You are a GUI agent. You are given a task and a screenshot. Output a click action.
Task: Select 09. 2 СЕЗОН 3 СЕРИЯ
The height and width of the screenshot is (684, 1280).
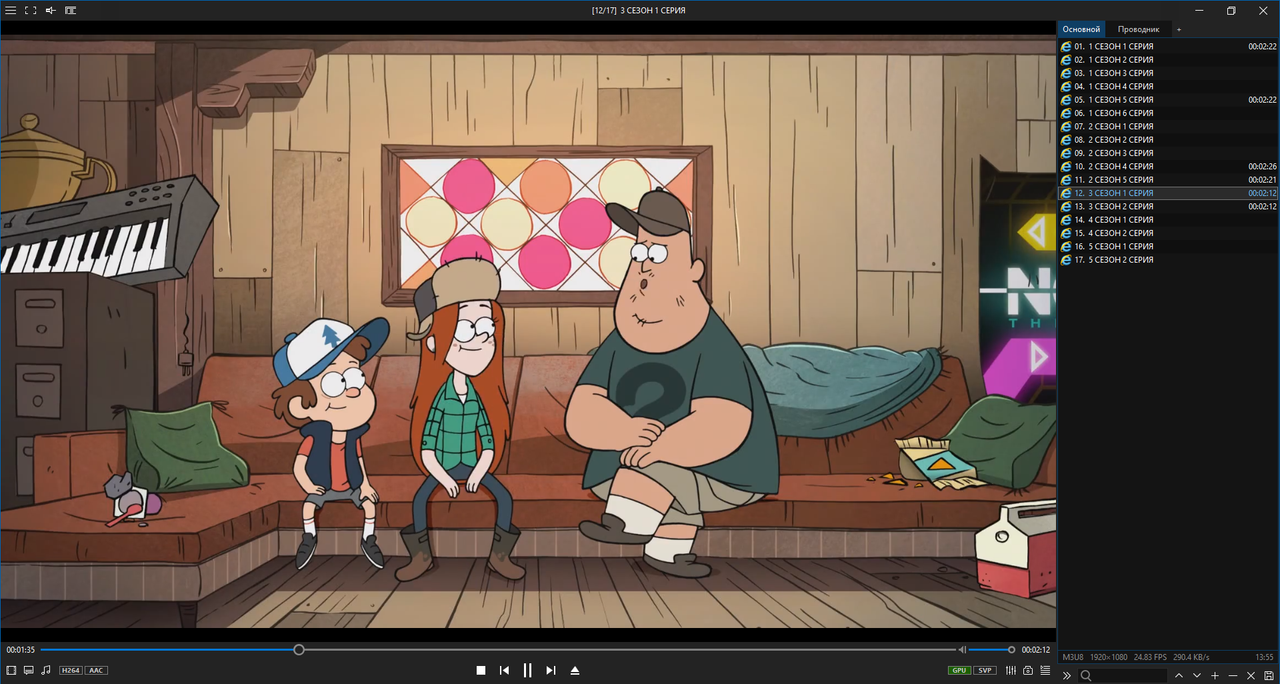click(1168, 153)
